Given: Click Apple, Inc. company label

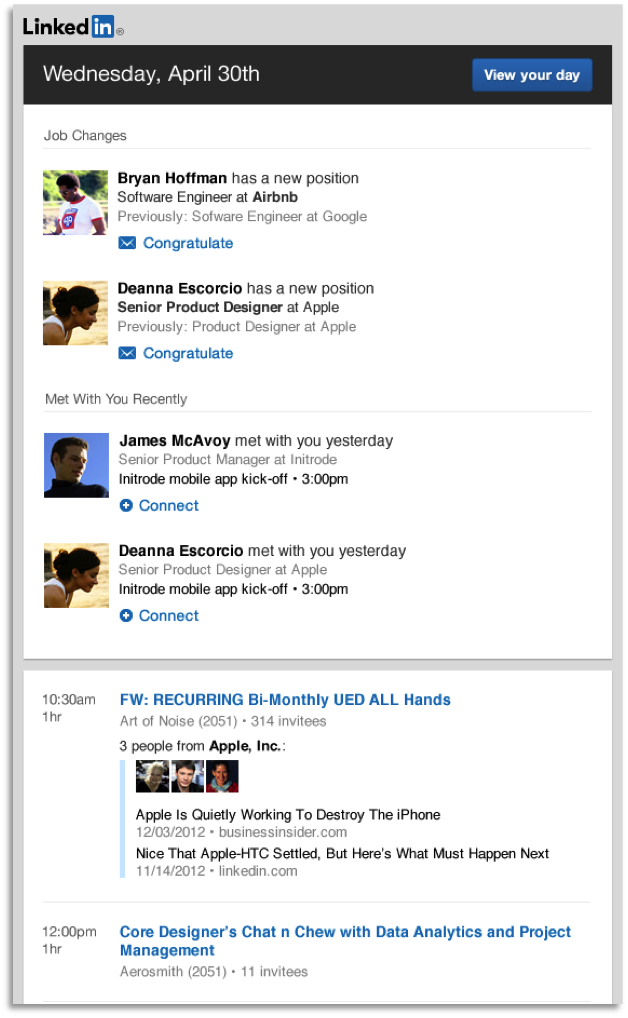Looking at the screenshot, I should [x=245, y=746].
